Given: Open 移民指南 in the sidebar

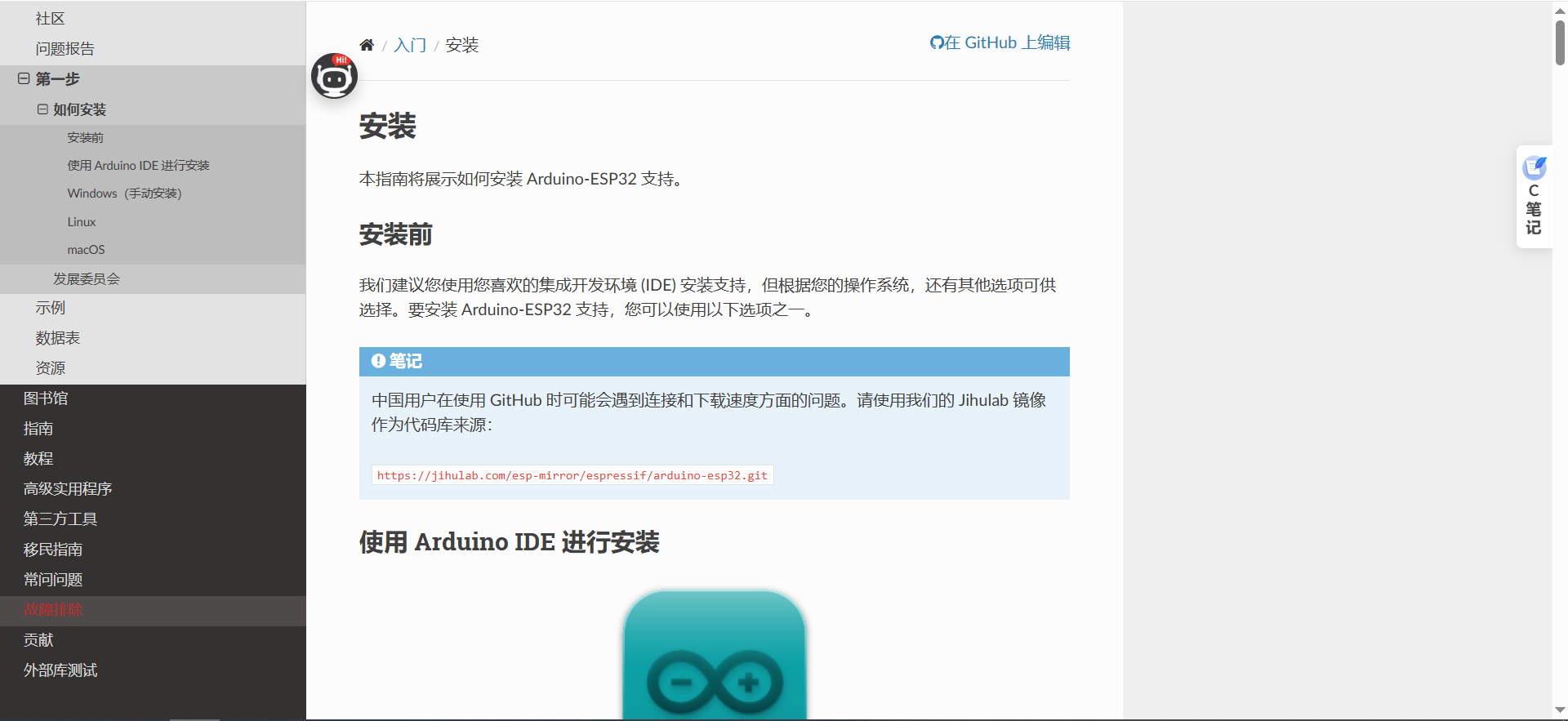Looking at the screenshot, I should (53, 550).
